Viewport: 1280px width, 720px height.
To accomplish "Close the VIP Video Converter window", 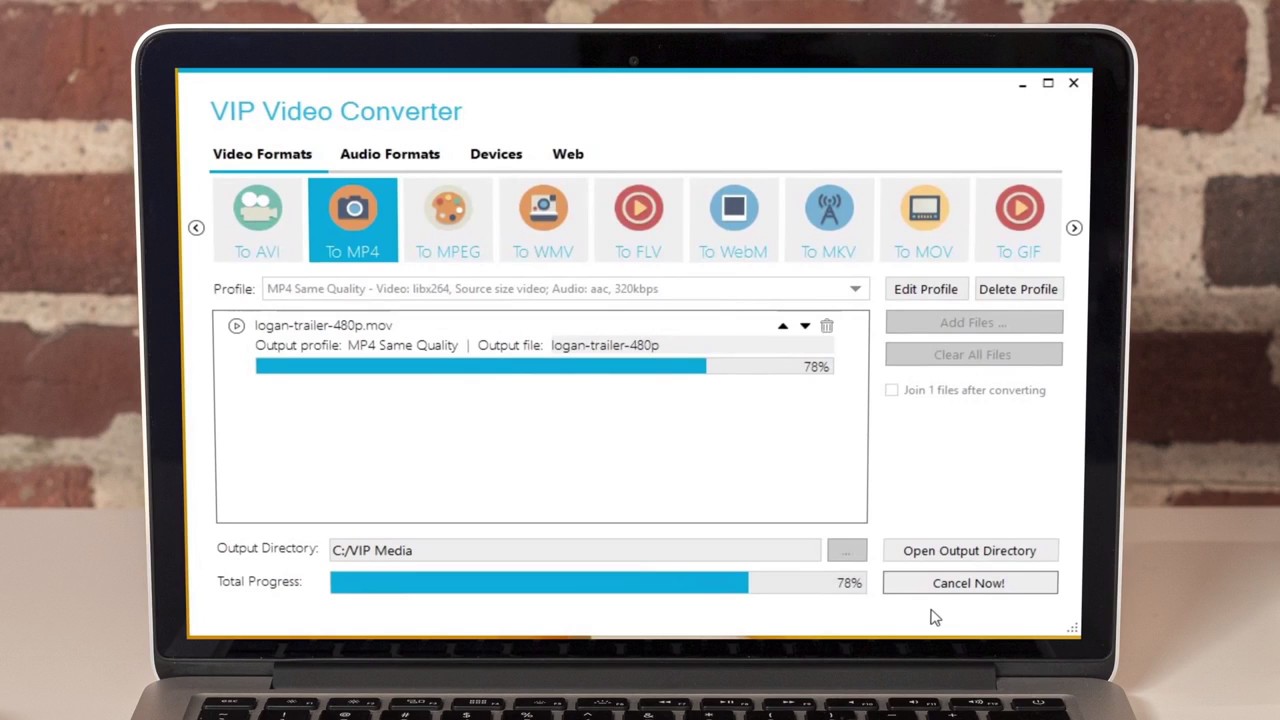I will [x=1074, y=83].
